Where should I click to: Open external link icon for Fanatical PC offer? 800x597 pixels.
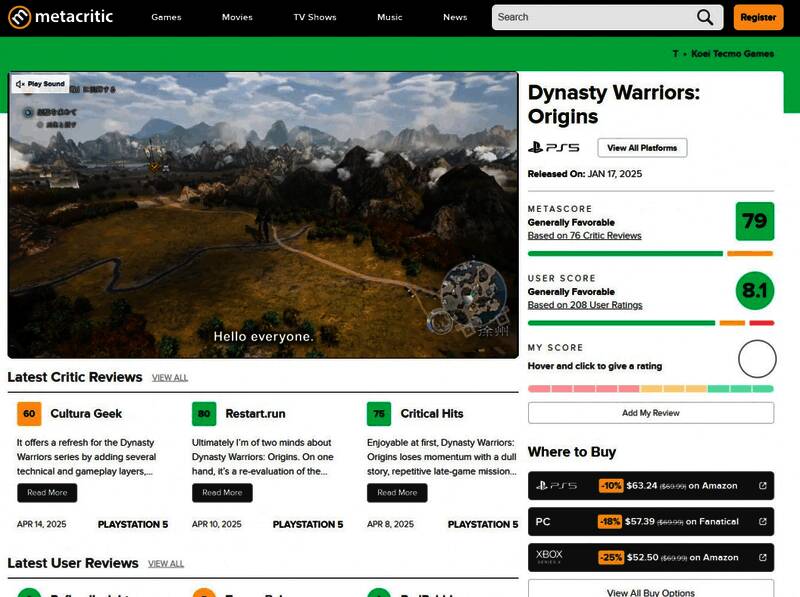point(763,522)
